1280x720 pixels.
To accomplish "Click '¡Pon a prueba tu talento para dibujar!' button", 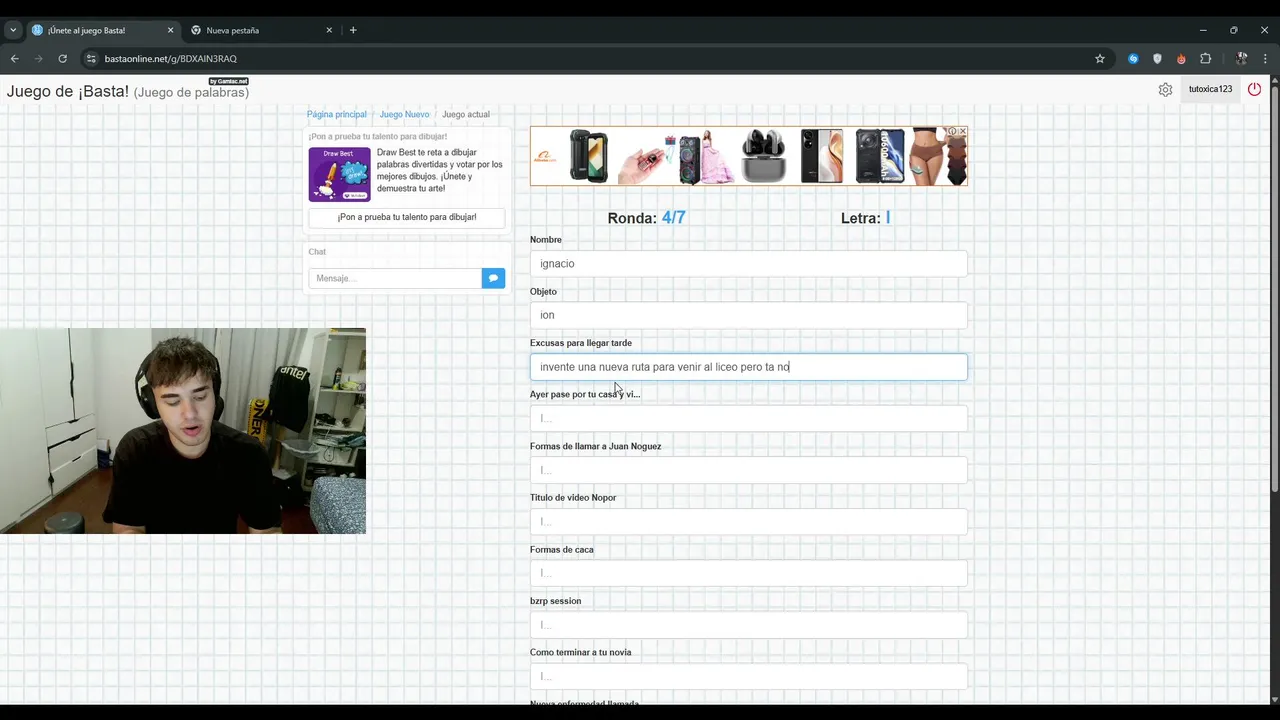I will 407,217.
